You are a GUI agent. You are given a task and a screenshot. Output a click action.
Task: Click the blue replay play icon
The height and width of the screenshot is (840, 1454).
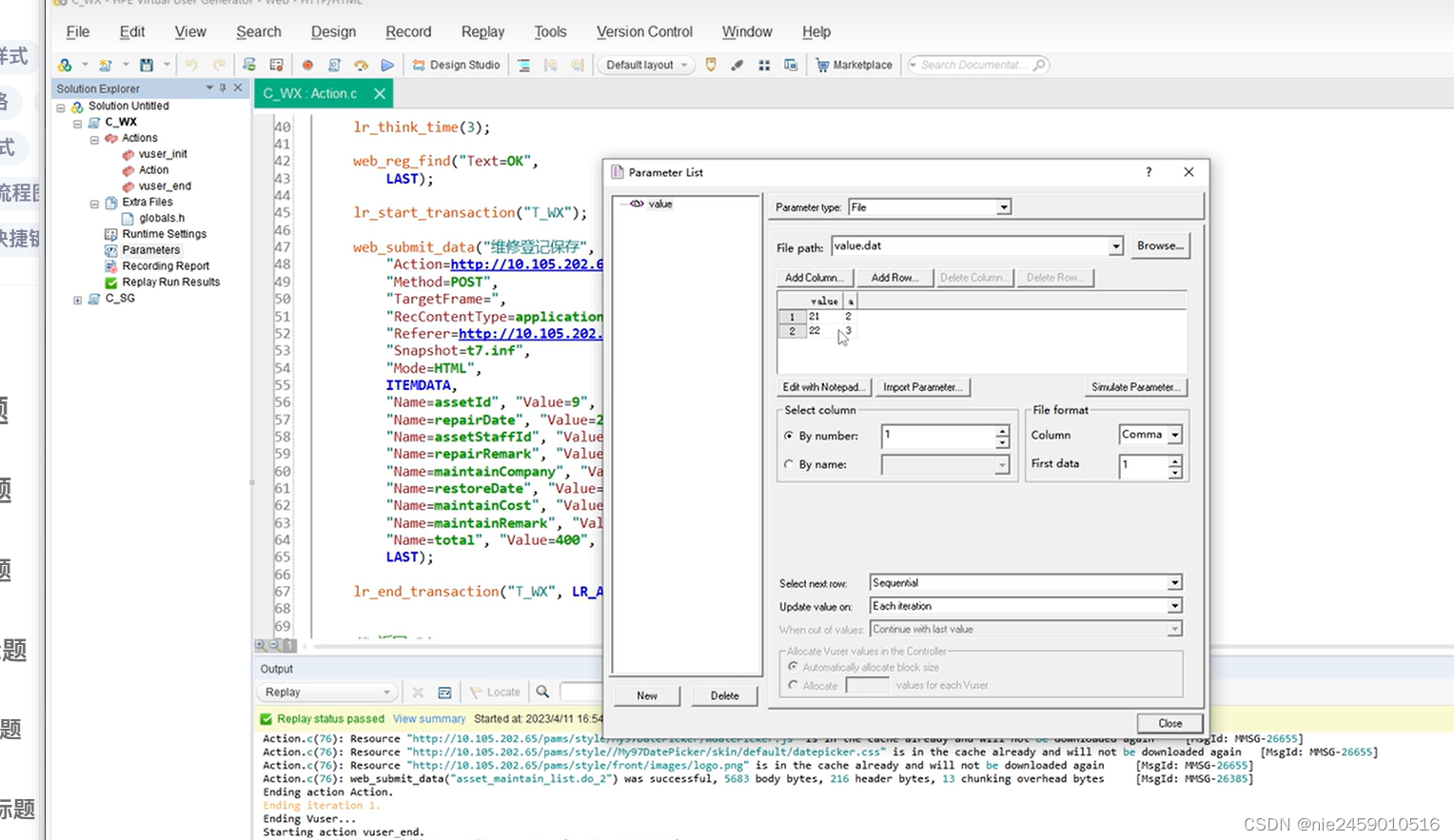pos(387,66)
